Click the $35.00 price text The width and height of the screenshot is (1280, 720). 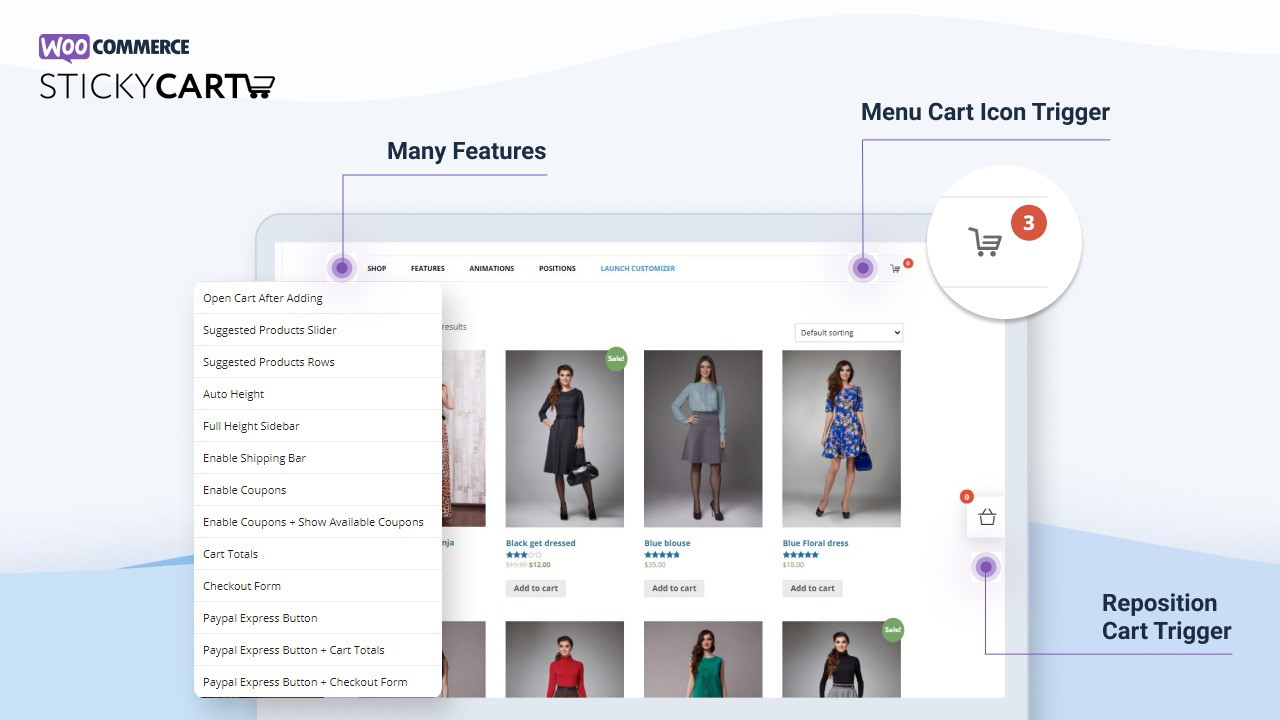click(x=655, y=565)
